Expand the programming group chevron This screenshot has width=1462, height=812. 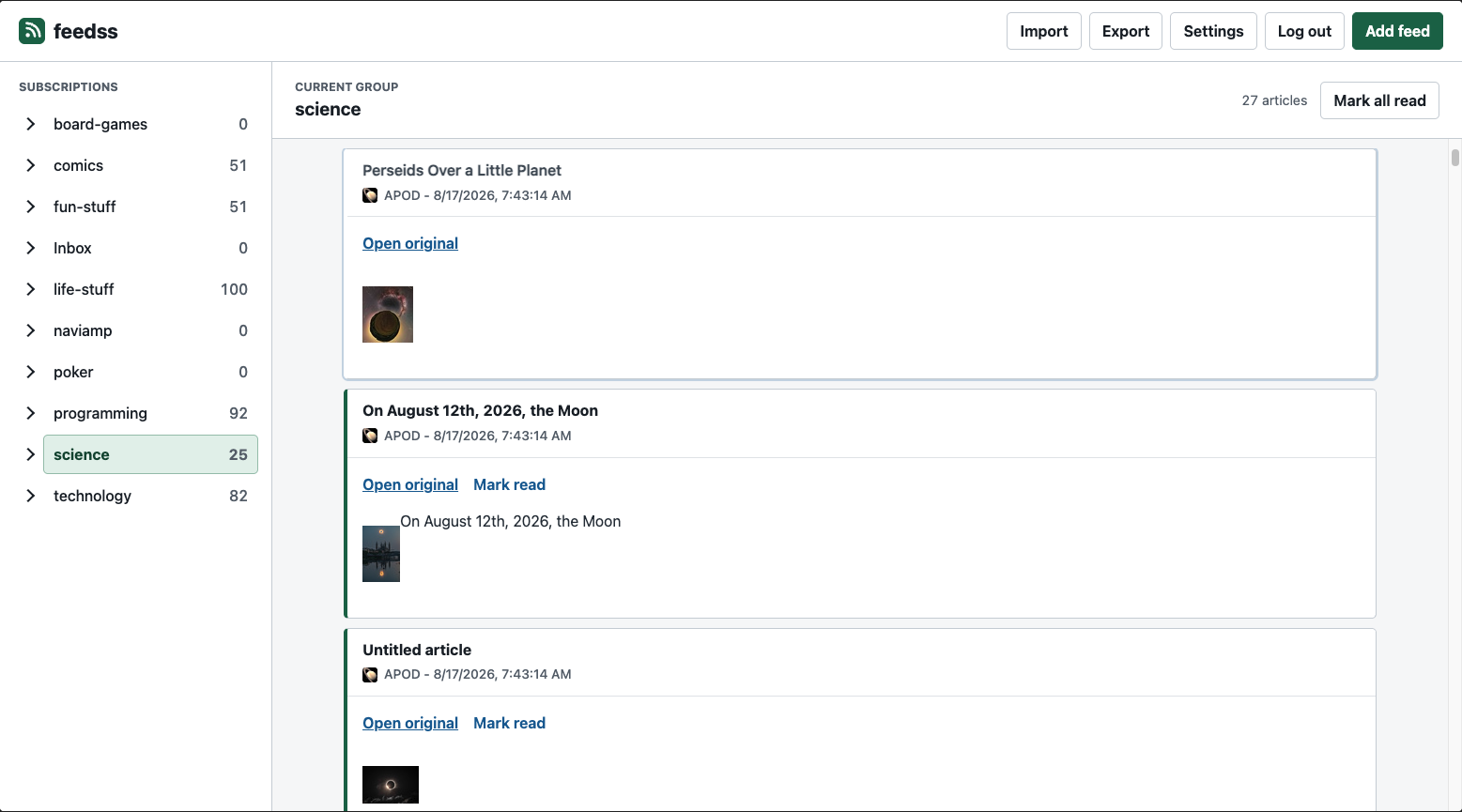tap(31, 413)
